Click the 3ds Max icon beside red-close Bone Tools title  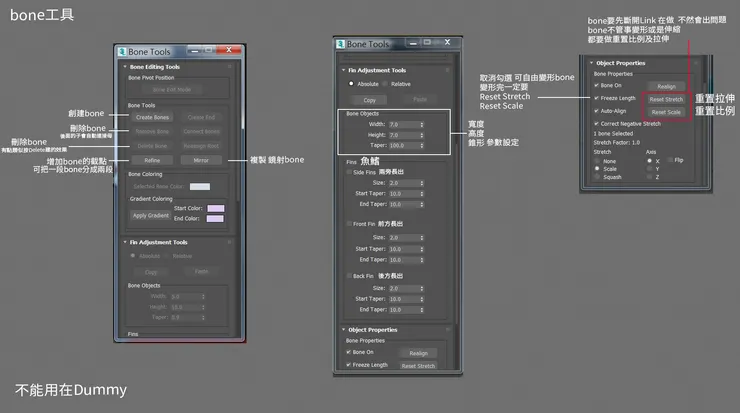(x=123, y=51)
